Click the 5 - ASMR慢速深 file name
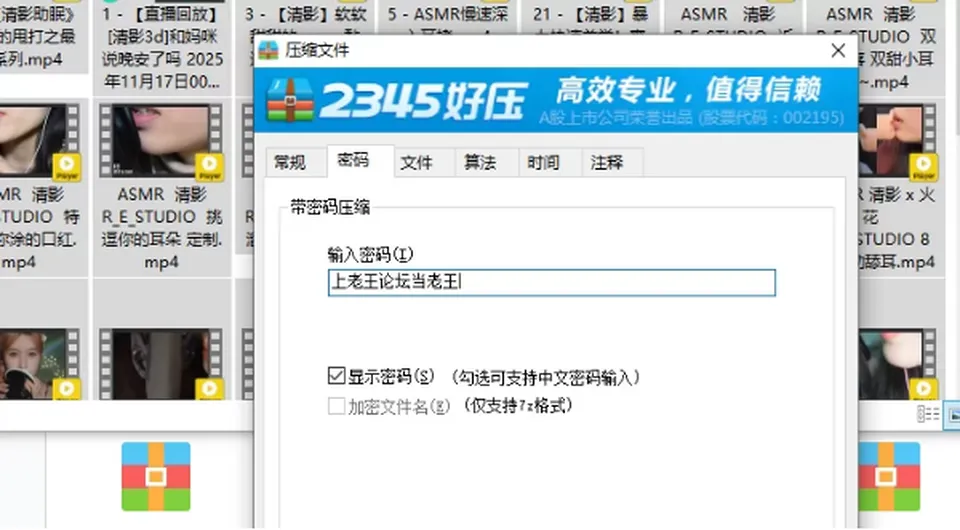This screenshot has height=530, width=960. [x=448, y=14]
